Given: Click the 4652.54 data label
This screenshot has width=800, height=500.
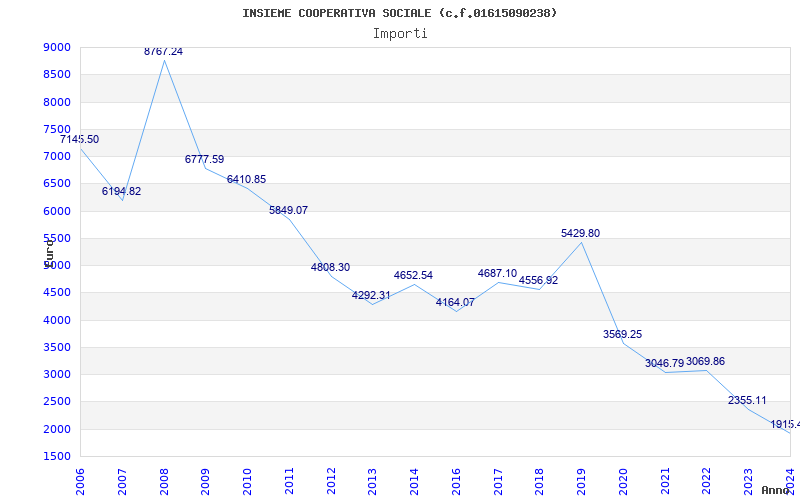Looking at the screenshot, I should tap(413, 276).
